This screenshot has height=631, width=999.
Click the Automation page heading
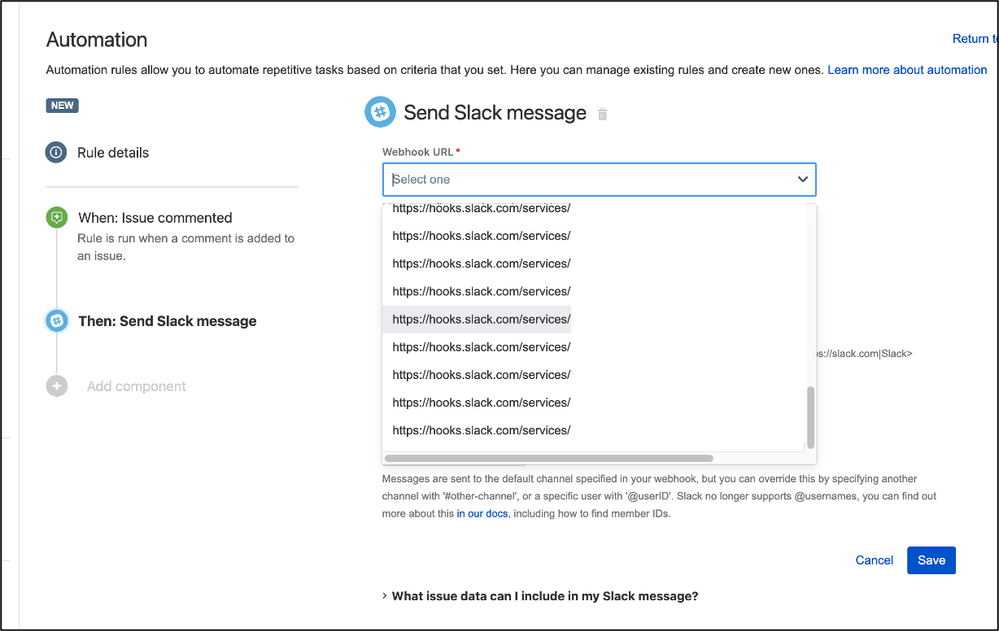(x=97, y=40)
